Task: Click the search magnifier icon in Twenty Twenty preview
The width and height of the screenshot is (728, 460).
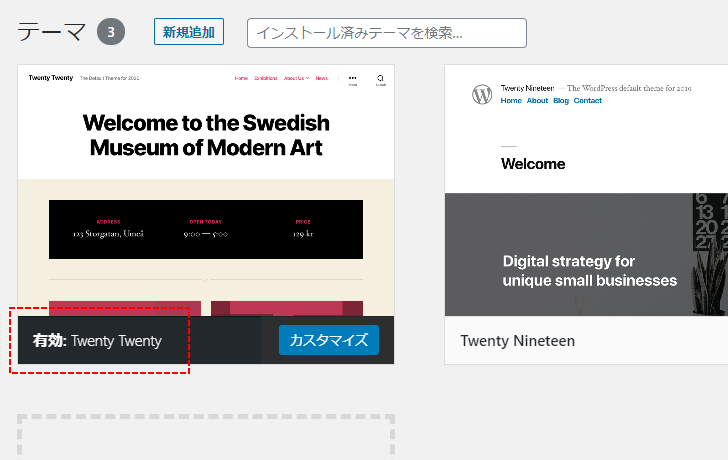Action: [x=381, y=79]
